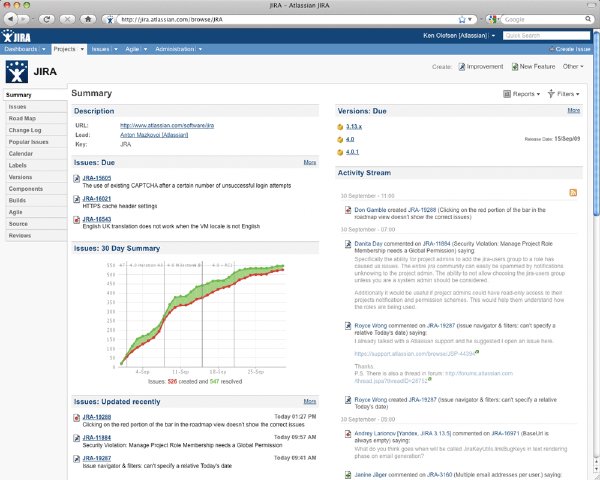Click the Filters funnel icon
This screenshot has height=480, width=600.
tap(551, 94)
